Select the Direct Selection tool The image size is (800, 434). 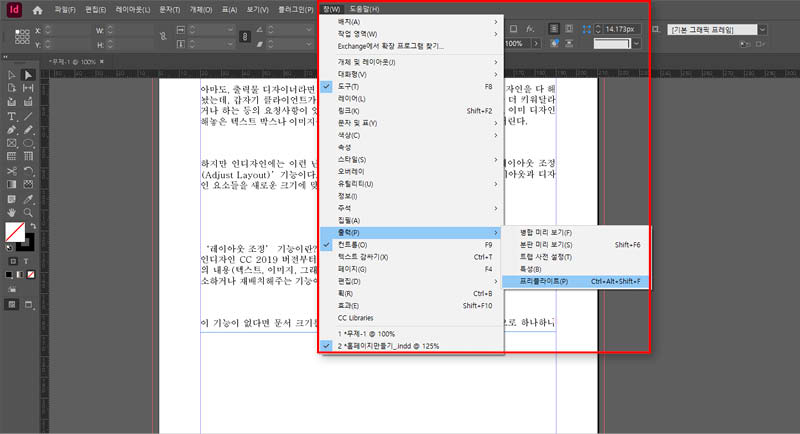28,75
